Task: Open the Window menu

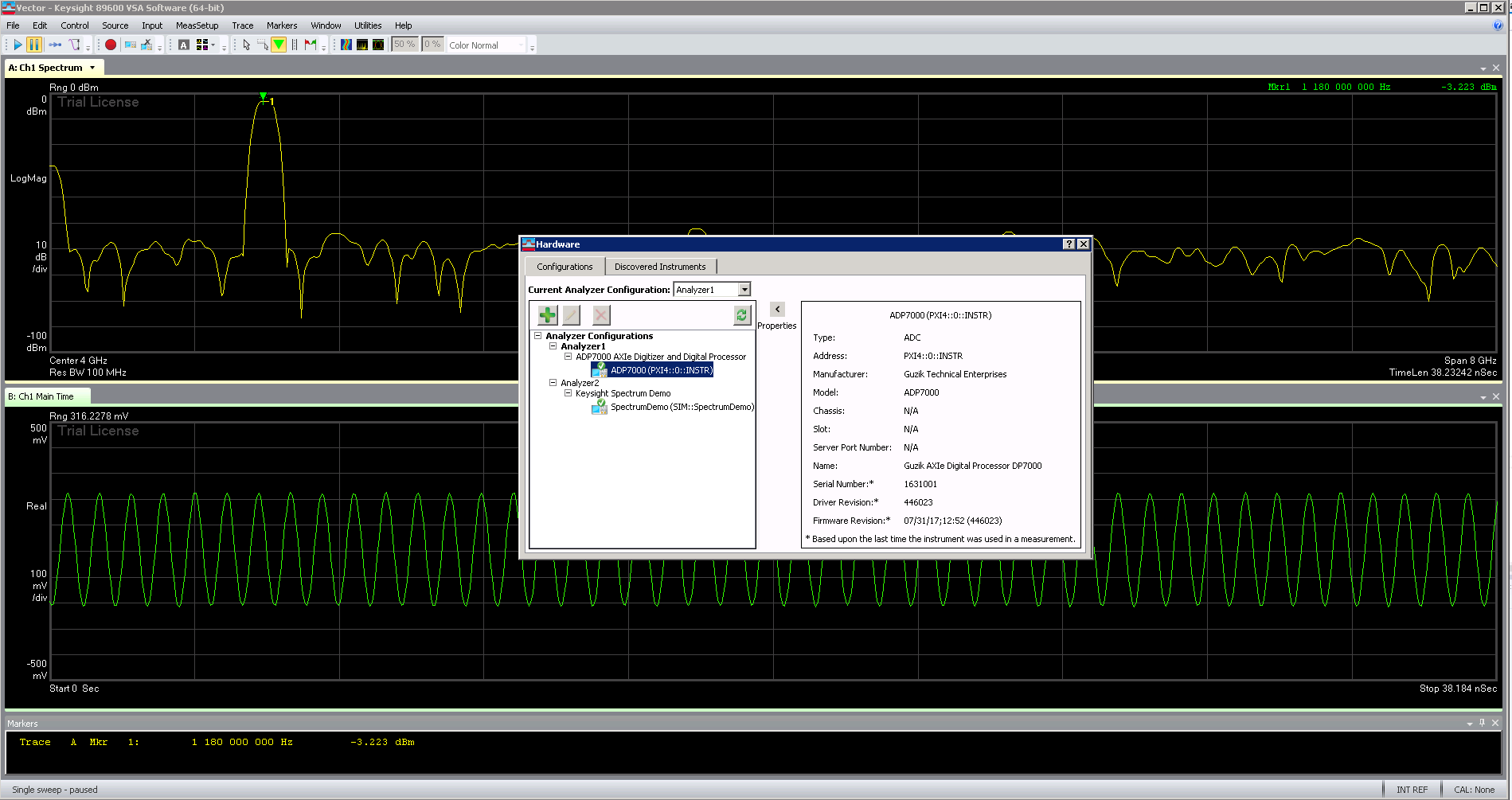Action: click(326, 25)
